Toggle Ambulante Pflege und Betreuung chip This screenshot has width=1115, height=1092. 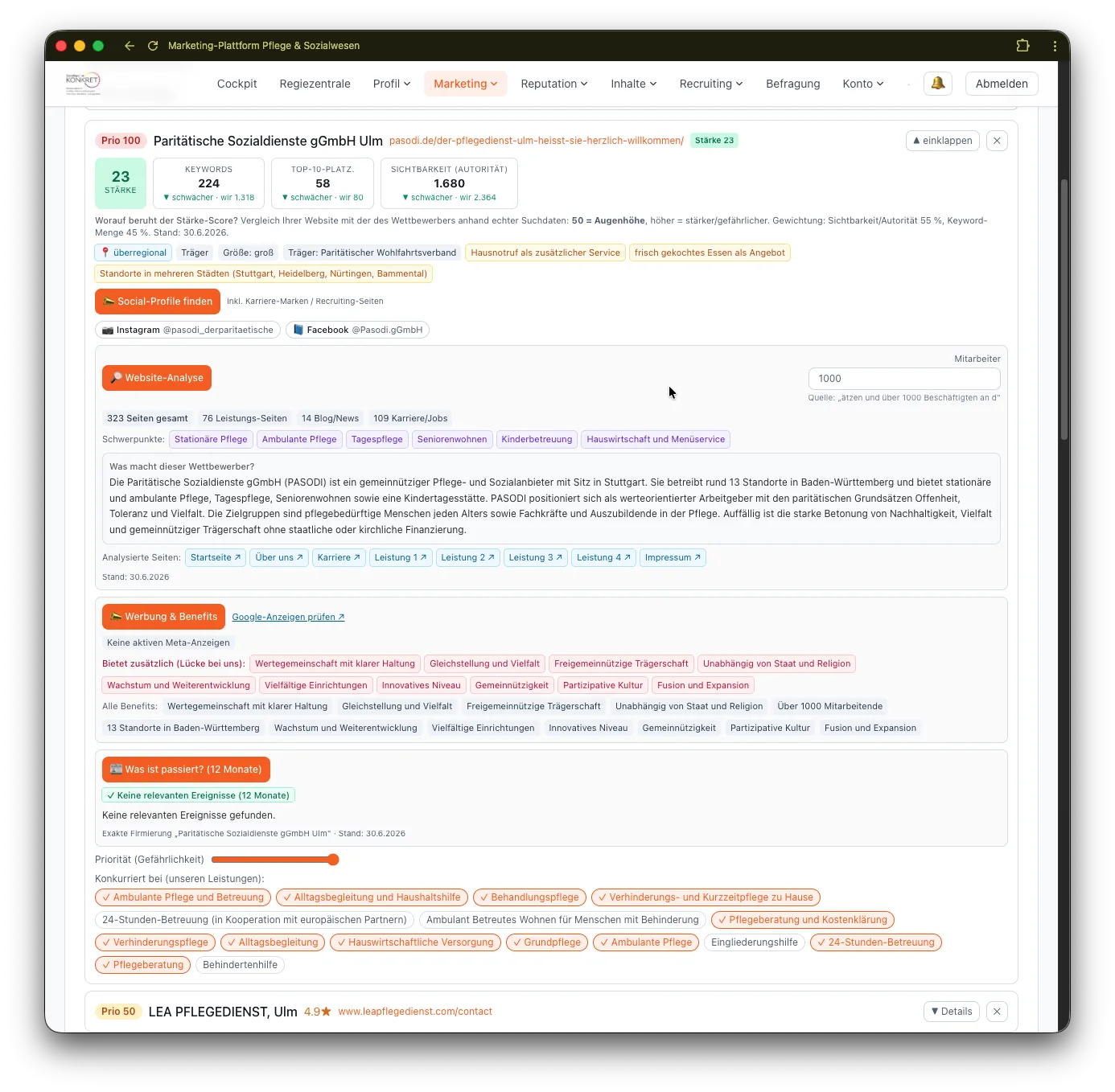(183, 897)
